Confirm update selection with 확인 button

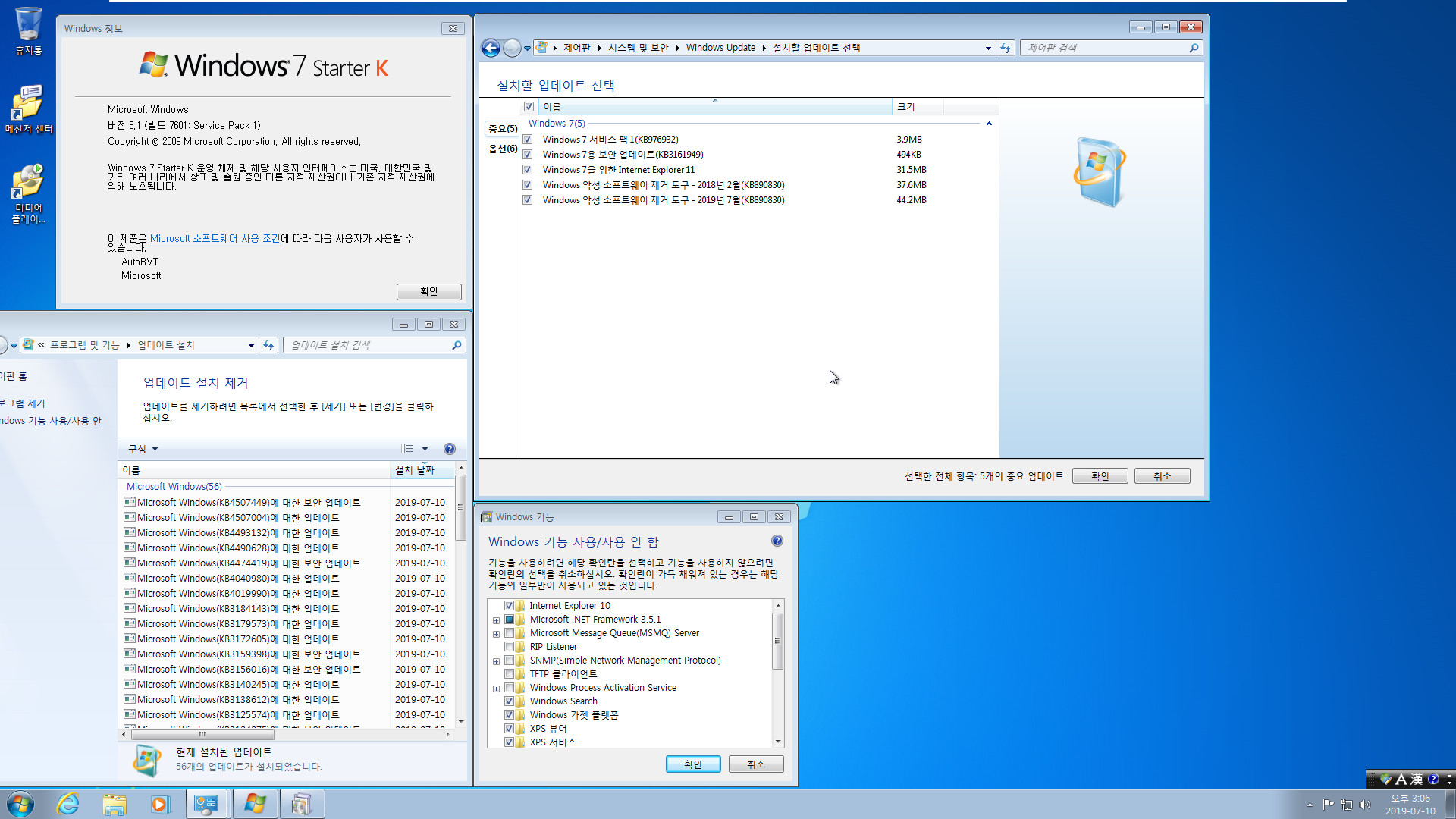1100,476
